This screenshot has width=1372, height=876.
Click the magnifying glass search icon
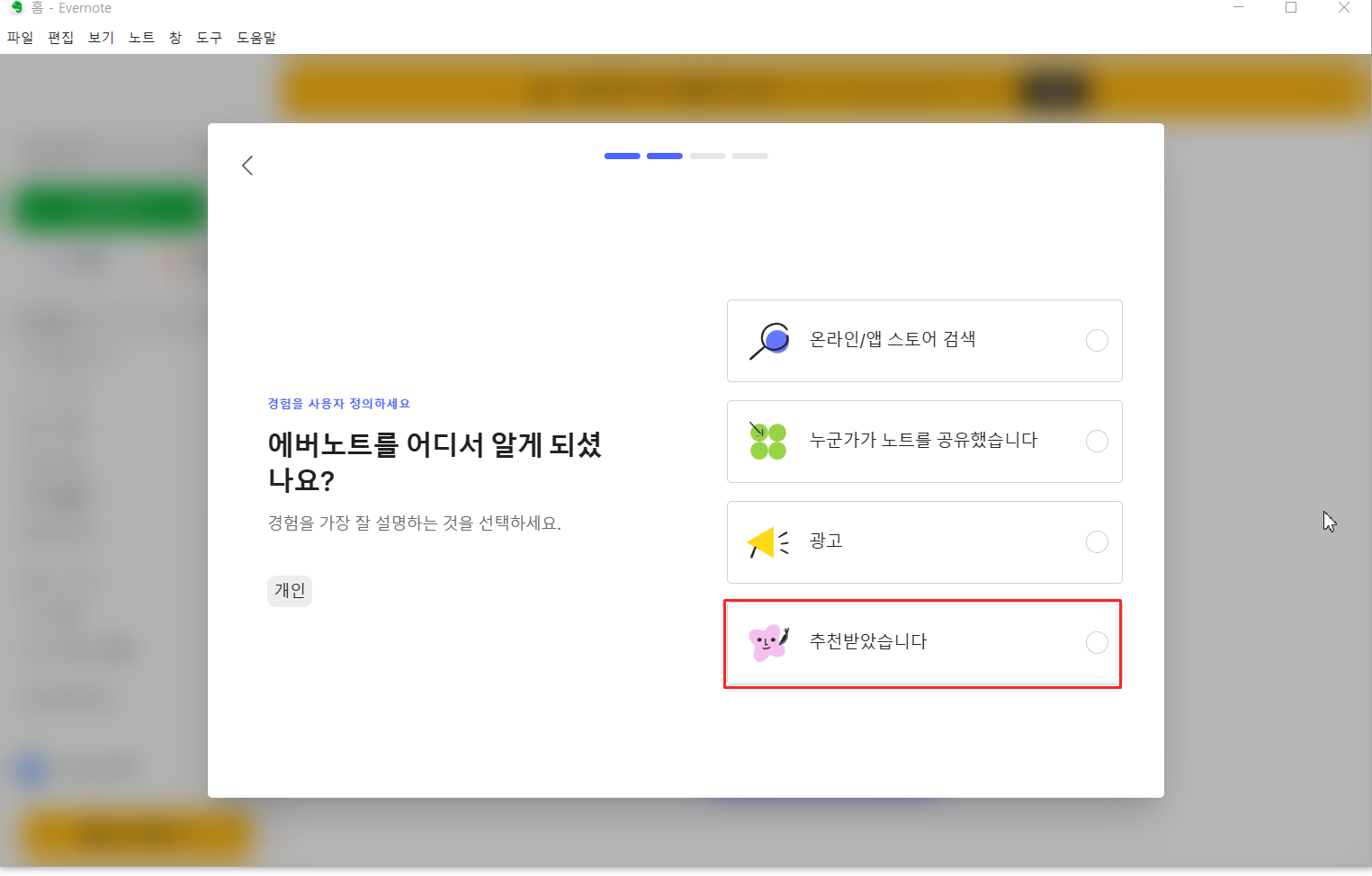tap(769, 341)
